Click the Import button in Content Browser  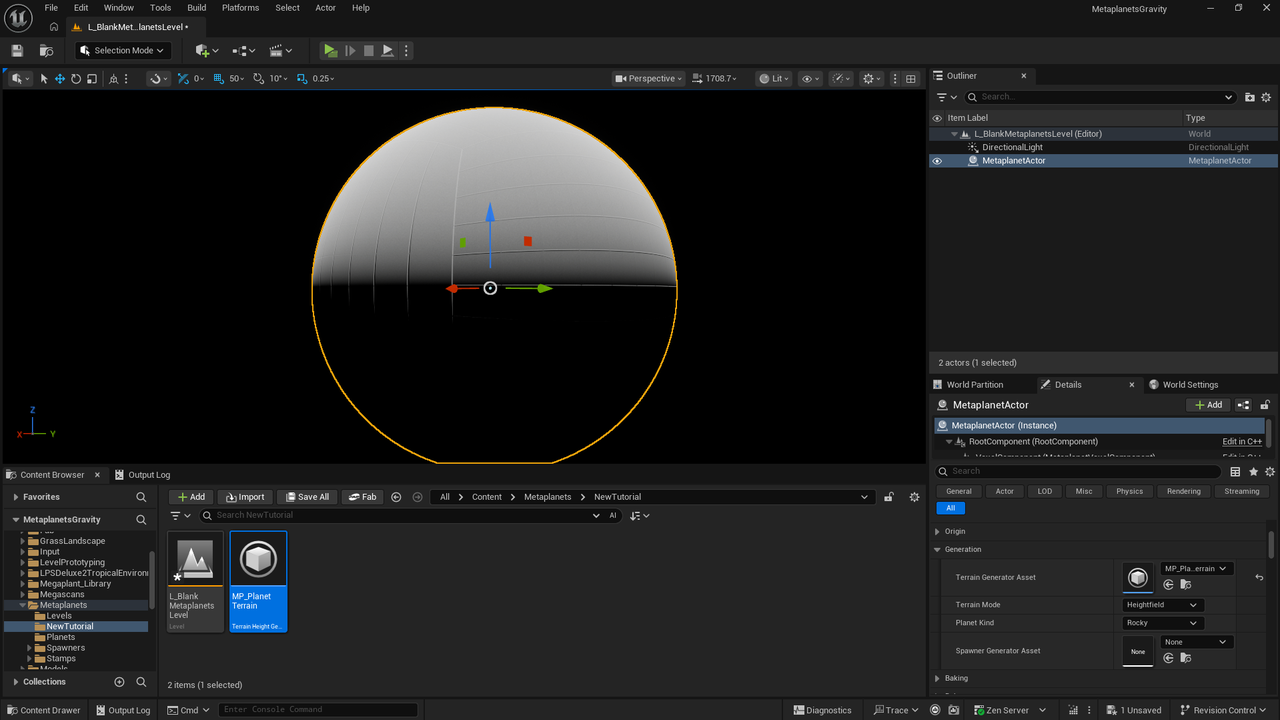tap(245, 497)
